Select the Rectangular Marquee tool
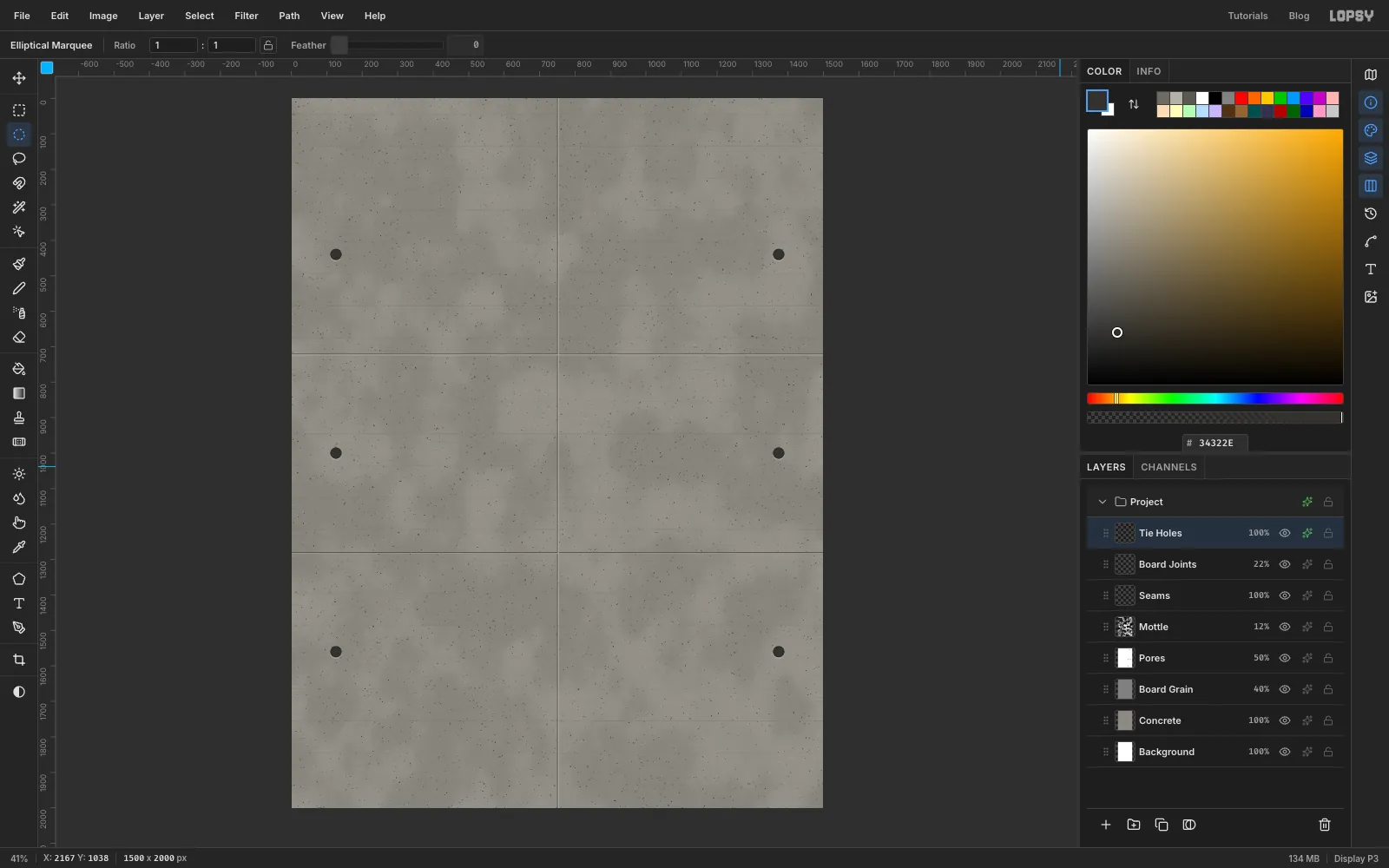1389x868 pixels. [19, 110]
